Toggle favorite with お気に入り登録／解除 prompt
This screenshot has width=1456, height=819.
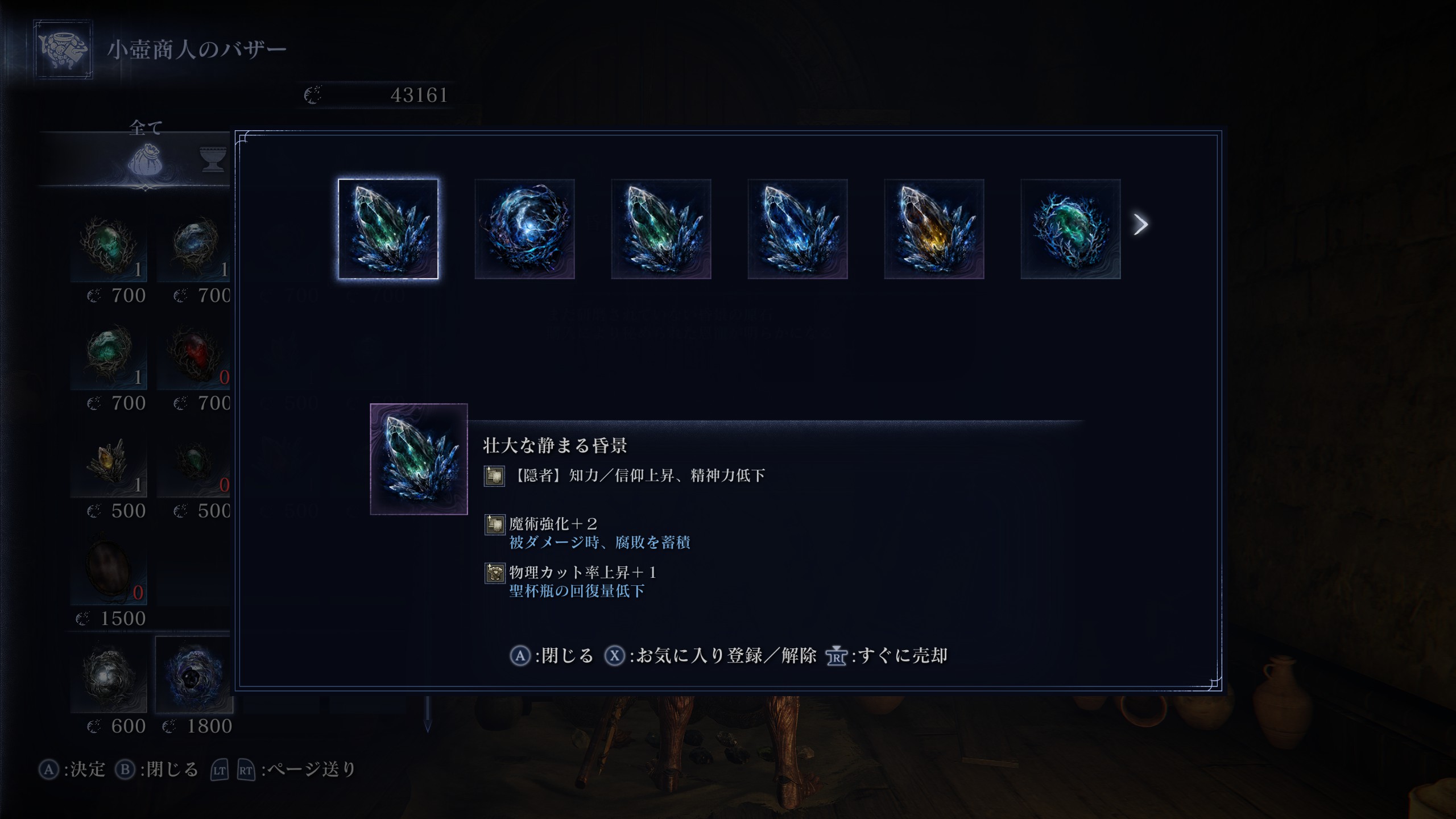click(x=710, y=656)
